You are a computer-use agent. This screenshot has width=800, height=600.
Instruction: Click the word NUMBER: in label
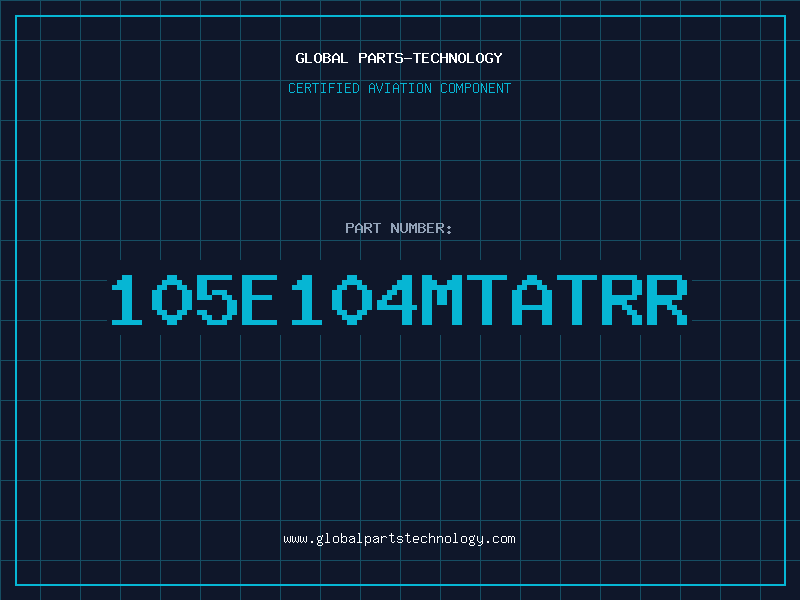421,228
